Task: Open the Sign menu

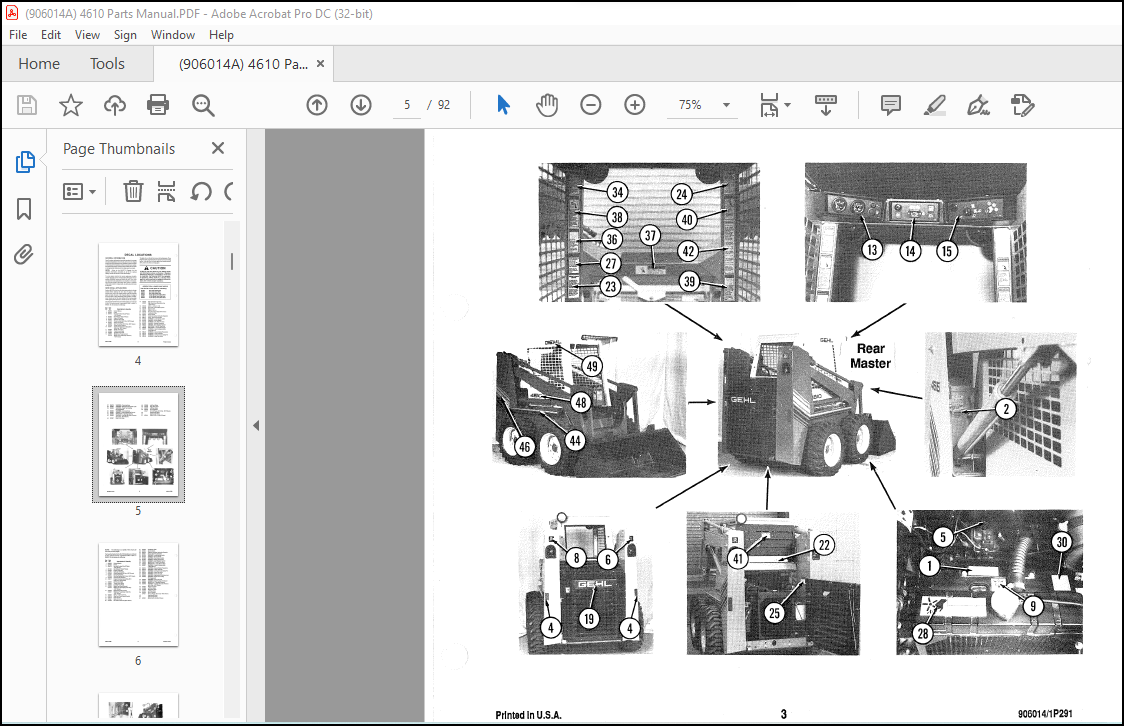Action: pos(125,34)
